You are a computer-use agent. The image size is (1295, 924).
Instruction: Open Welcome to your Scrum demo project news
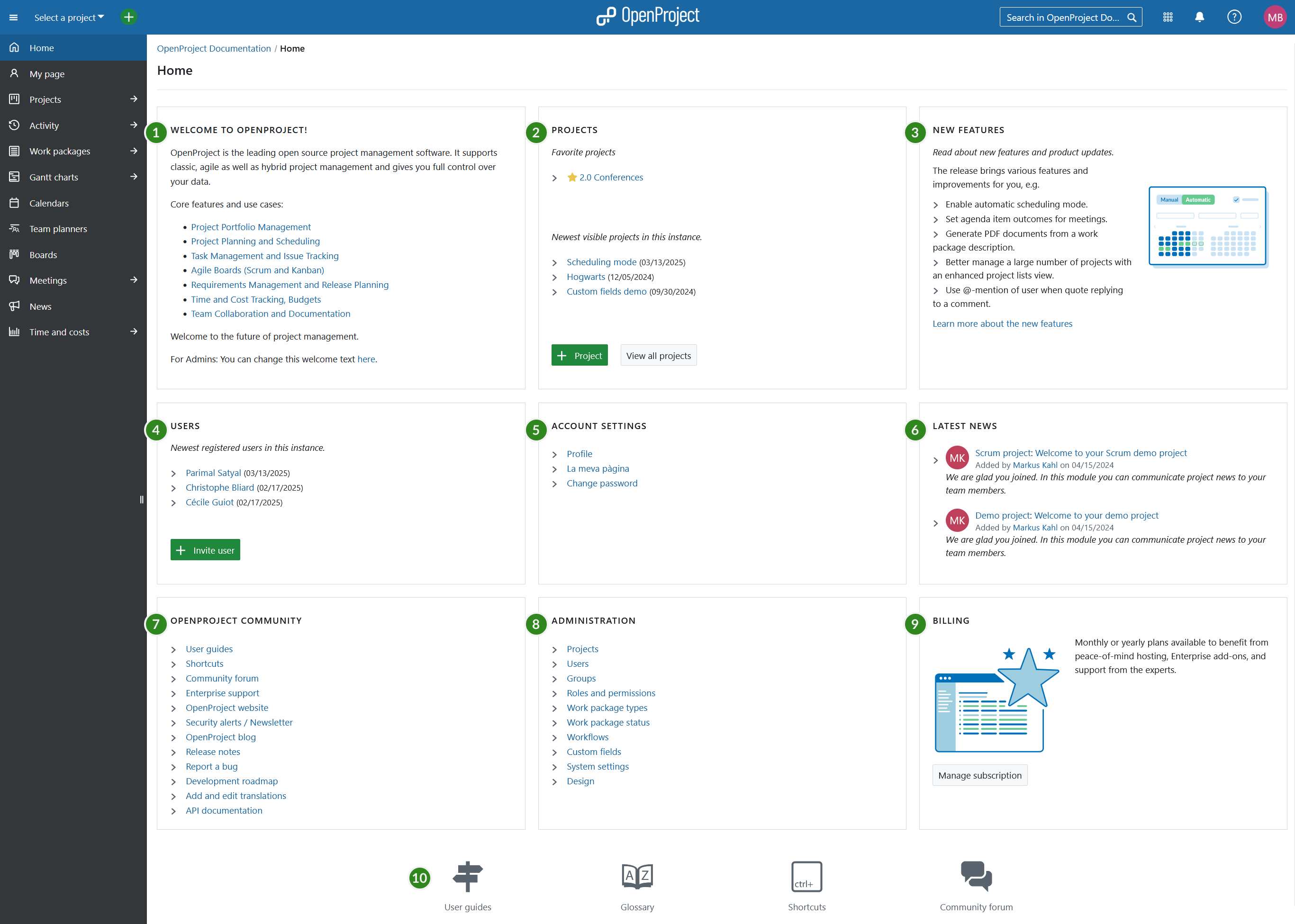[1111, 453]
